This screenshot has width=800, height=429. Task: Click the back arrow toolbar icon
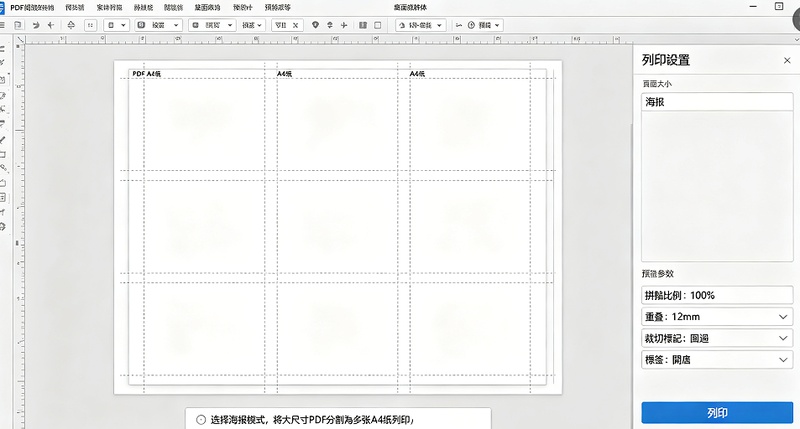point(51,25)
